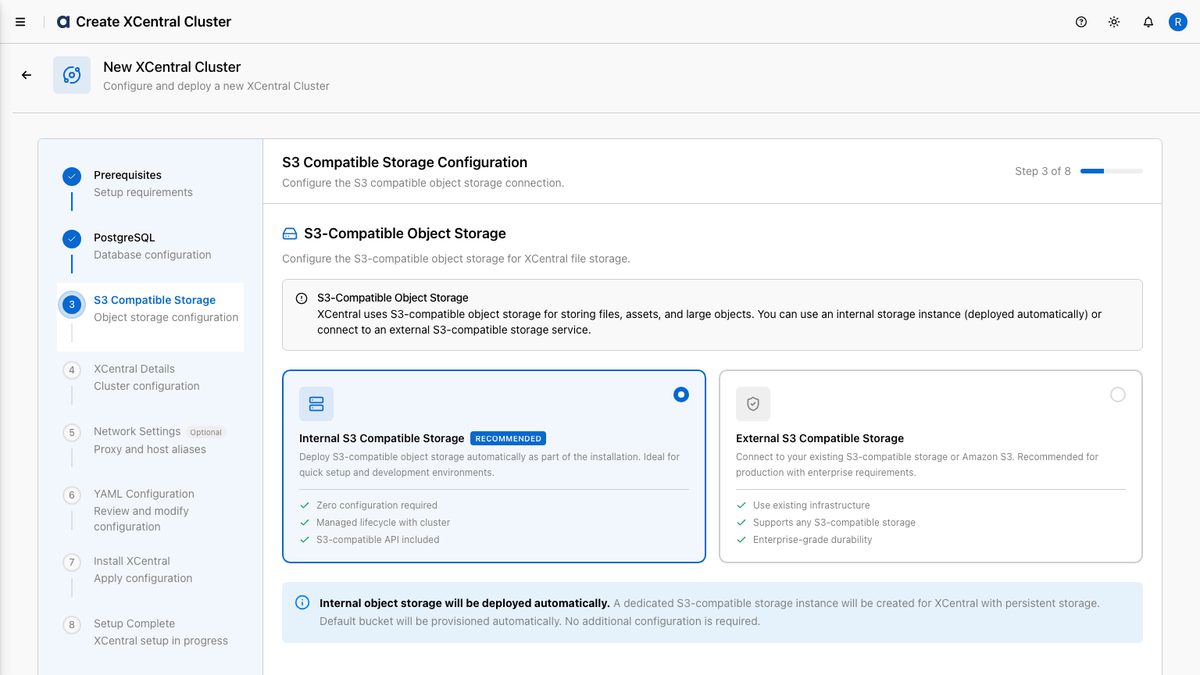Image resolution: width=1200 pixels, height=675 pixels.
Task: Click the step 6 circle indicator
Action: pos(72,495)
